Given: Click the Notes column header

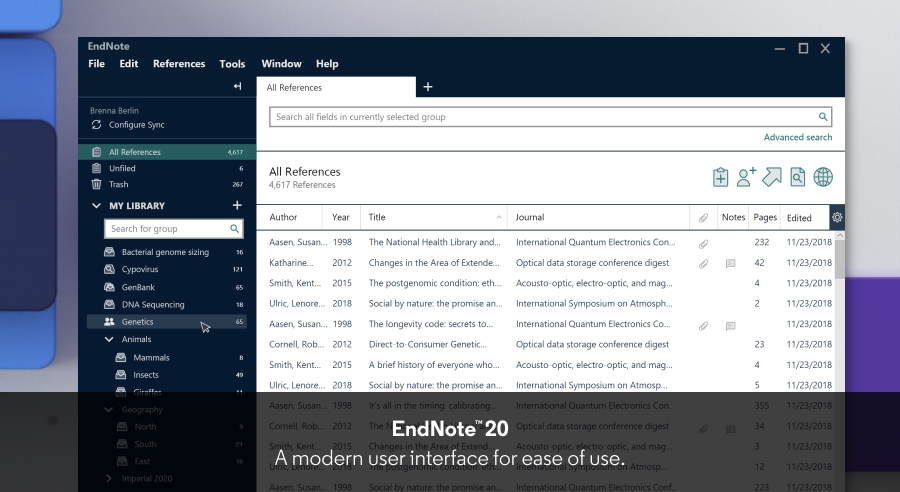Looking at the screenshot, I should (733, 217).
